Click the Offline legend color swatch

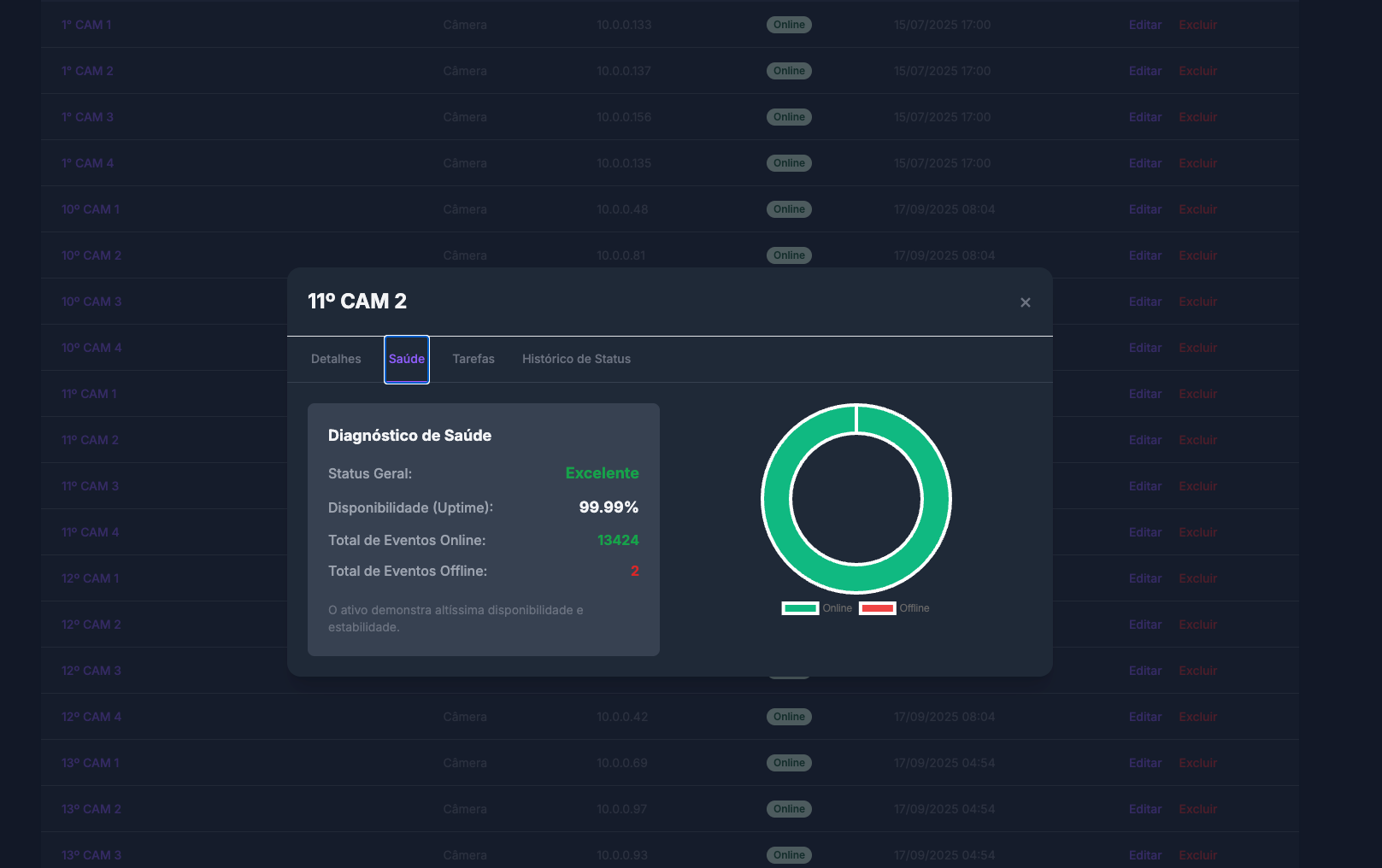pos(878,607)
